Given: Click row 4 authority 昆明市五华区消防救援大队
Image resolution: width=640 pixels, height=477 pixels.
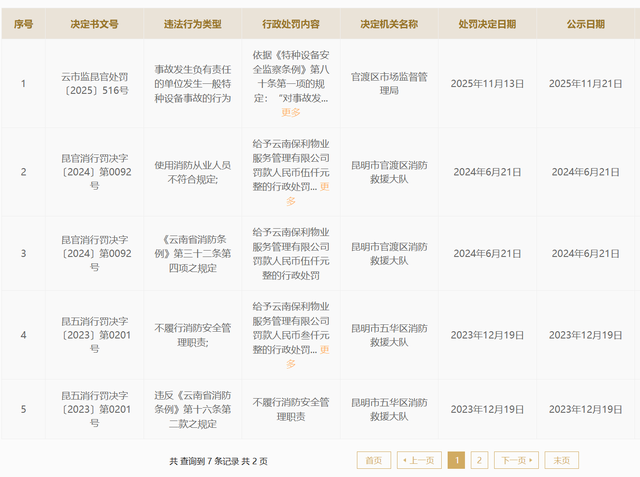Looking at the screenshot, I should click(x=389, y=335).
